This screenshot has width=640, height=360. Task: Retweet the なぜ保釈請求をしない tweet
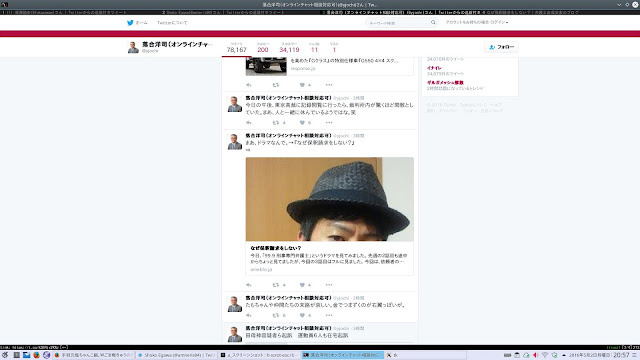click(x=276, y=285)
